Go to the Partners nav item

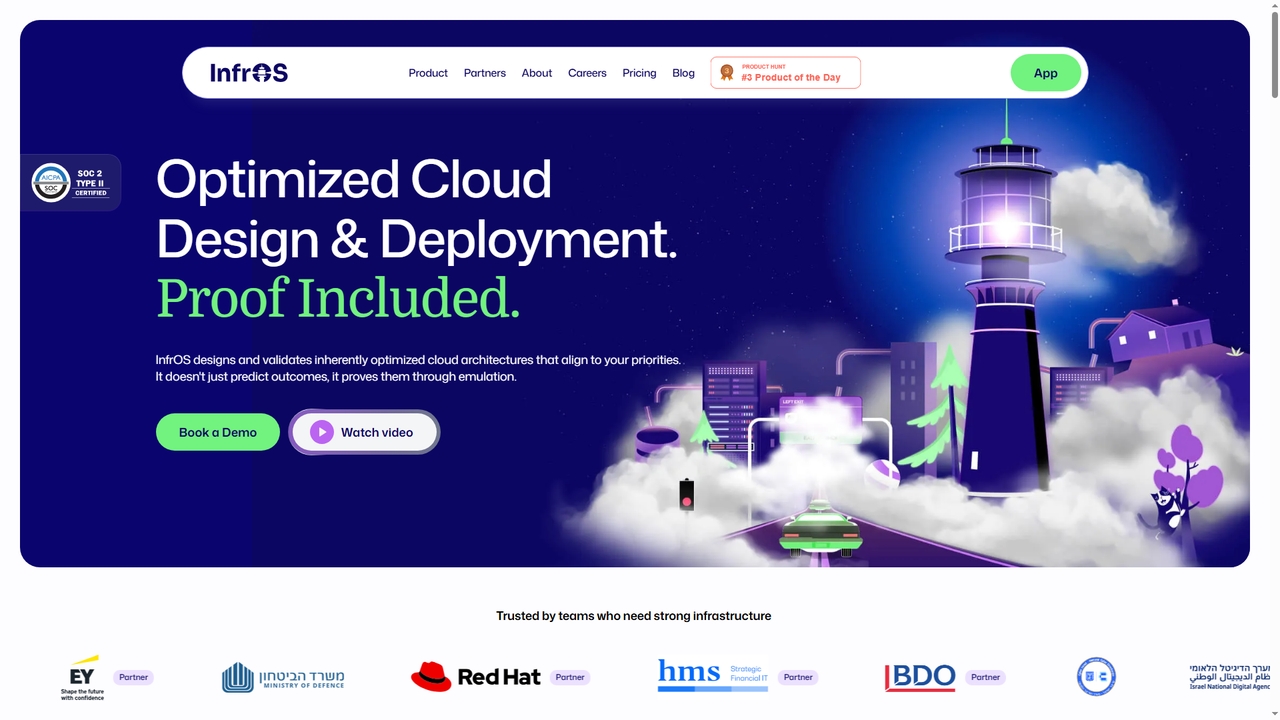click(x=485, y=73)
